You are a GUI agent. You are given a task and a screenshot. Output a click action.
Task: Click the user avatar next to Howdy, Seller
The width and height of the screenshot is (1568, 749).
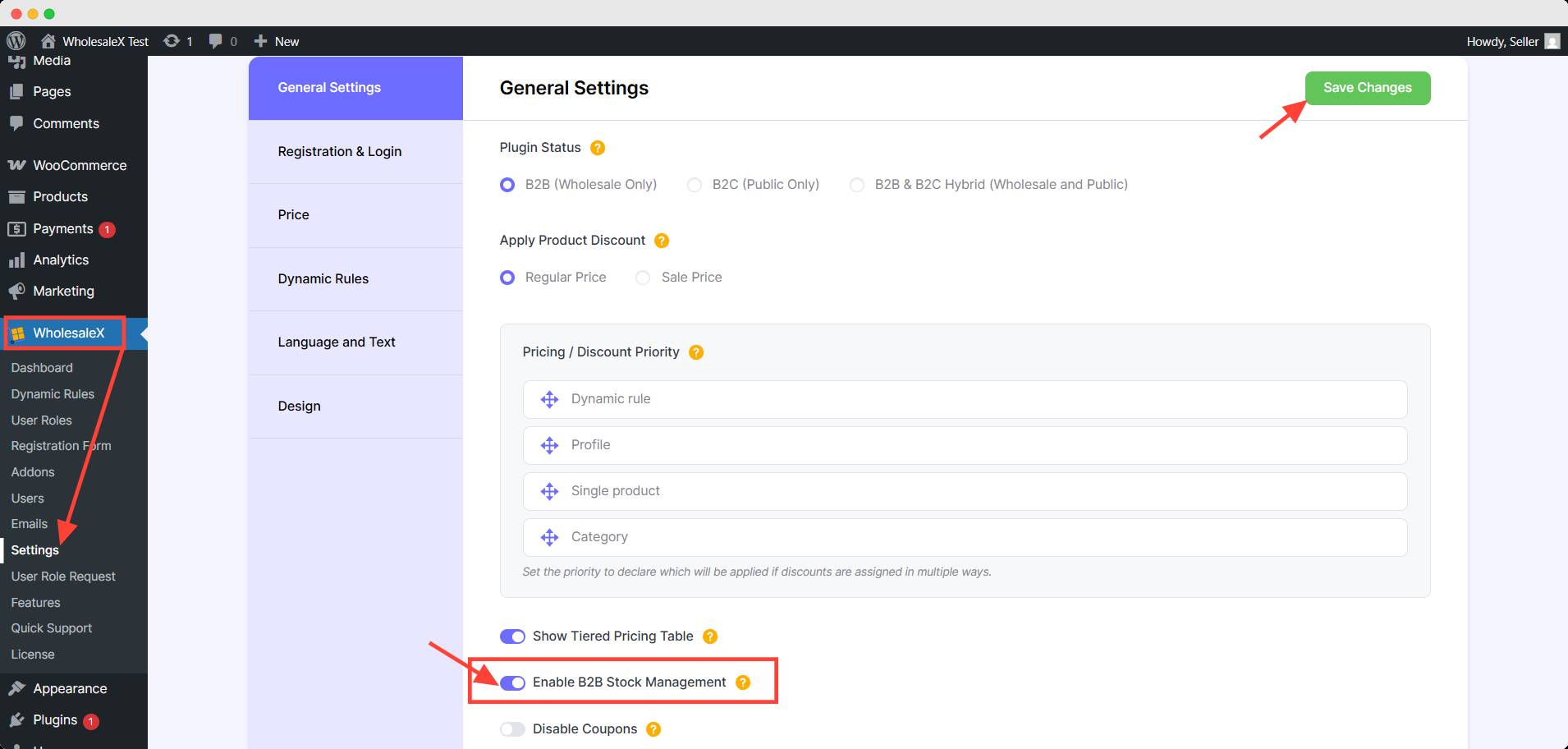point(1552,41)
